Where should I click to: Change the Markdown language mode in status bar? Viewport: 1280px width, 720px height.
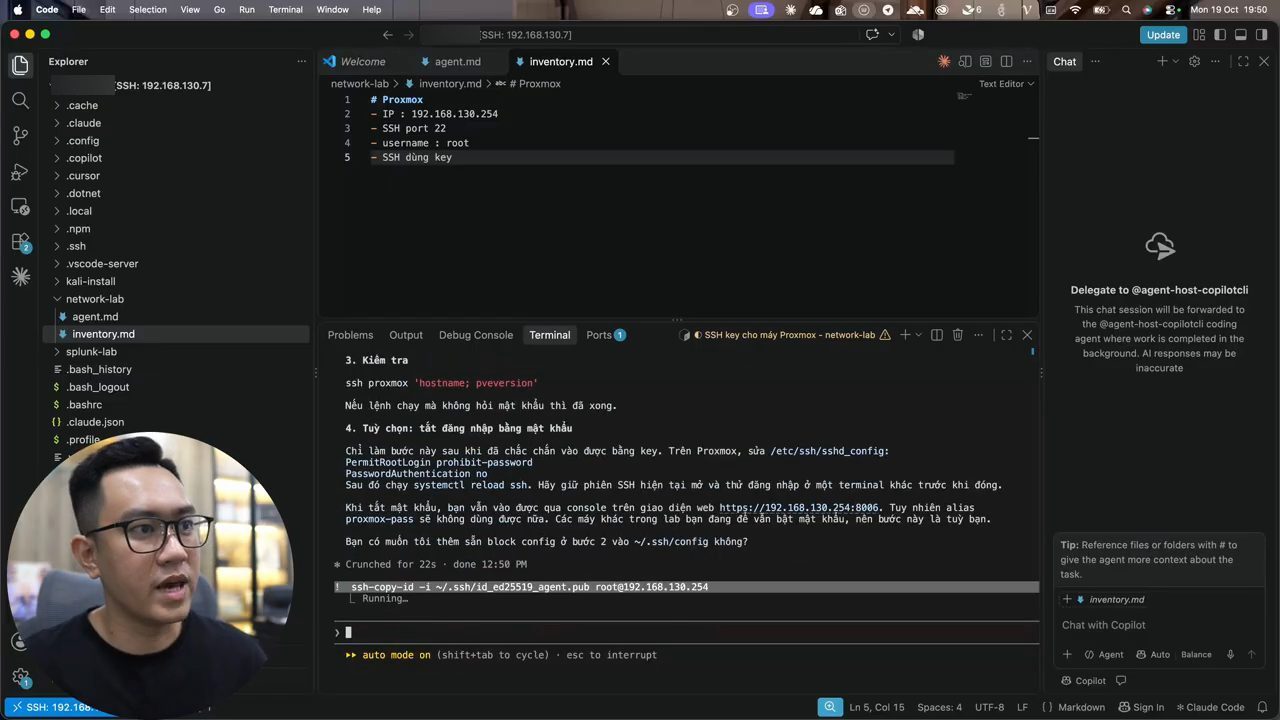click(1081, 707)
